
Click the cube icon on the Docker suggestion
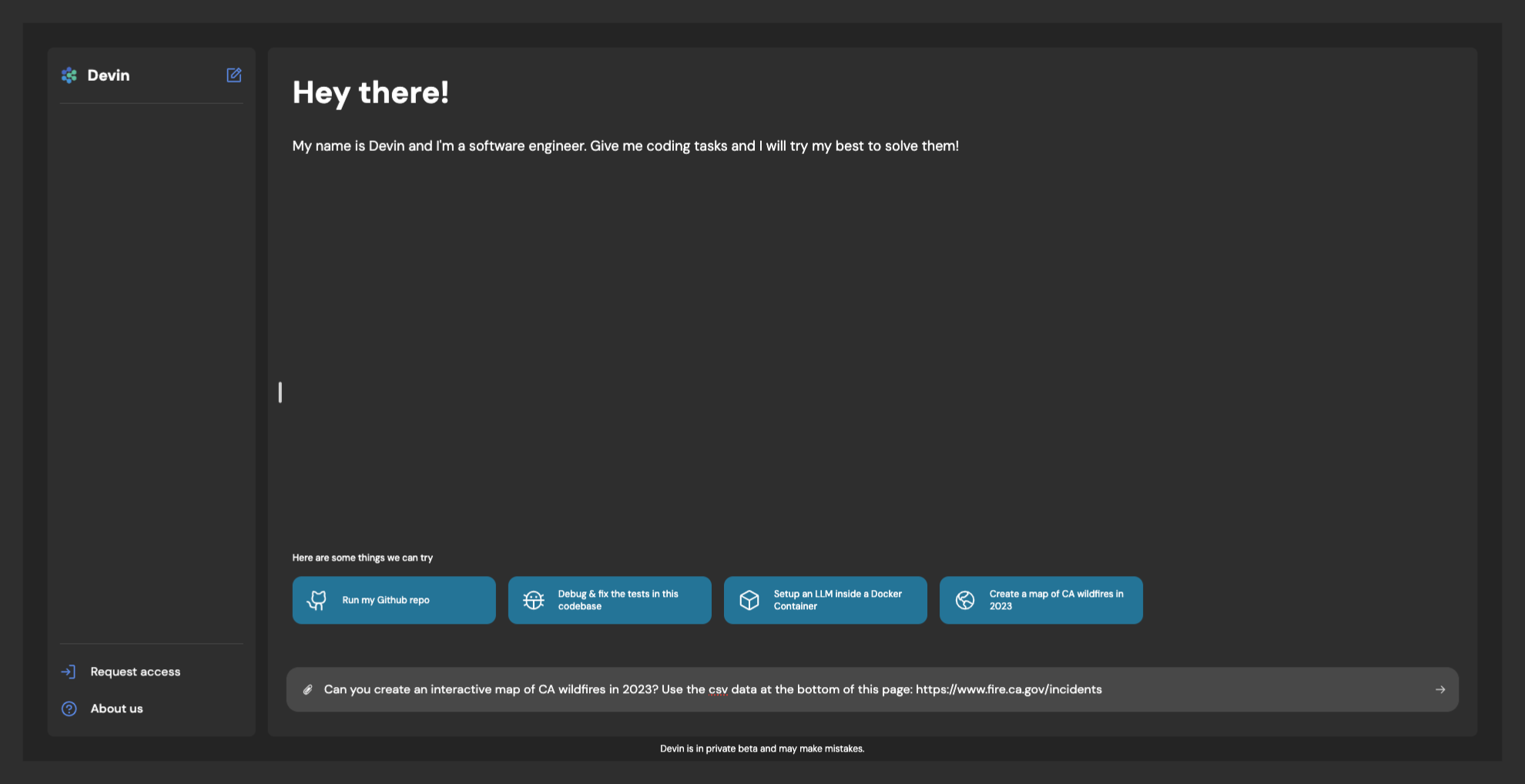(x=749, y=600)
